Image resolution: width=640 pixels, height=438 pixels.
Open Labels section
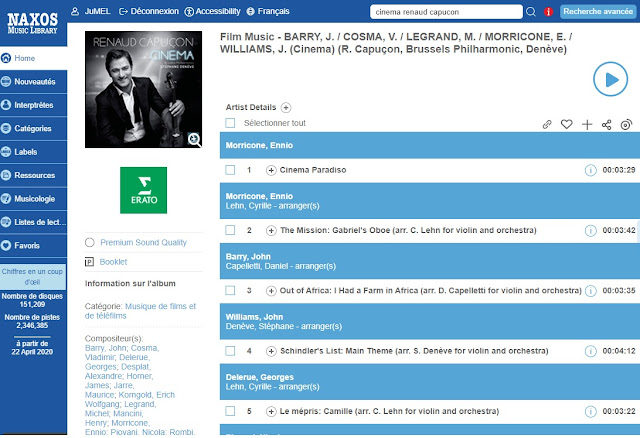[x=33, y=152]
